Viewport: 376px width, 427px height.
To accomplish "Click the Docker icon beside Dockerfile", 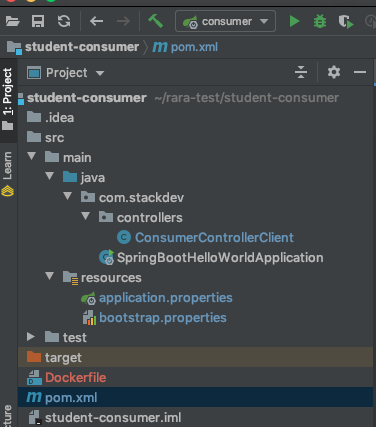I will [34, 377].
